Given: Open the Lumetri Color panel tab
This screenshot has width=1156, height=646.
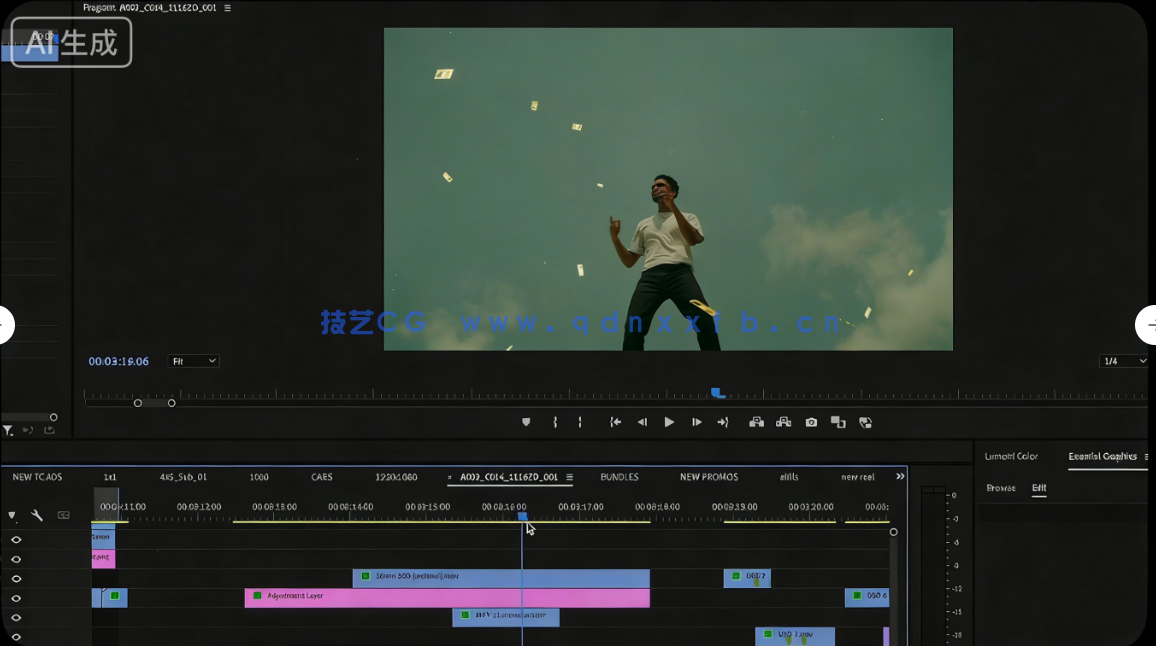Looking at the screenshot, I should coord(1011,457).
